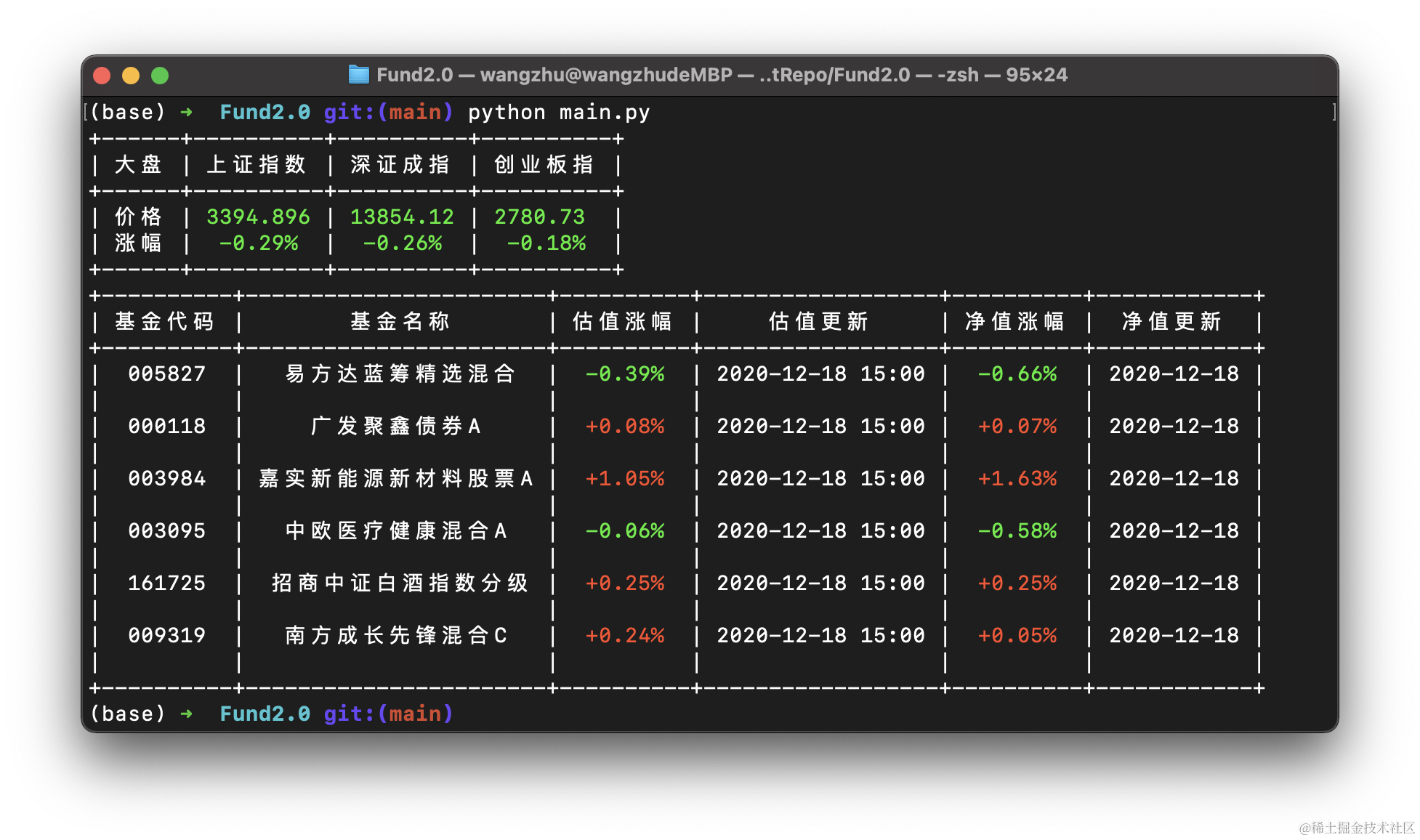Click the watermark link at bottom right
The width and height of the screenshot is (1420, 840).
(1326, 826)
